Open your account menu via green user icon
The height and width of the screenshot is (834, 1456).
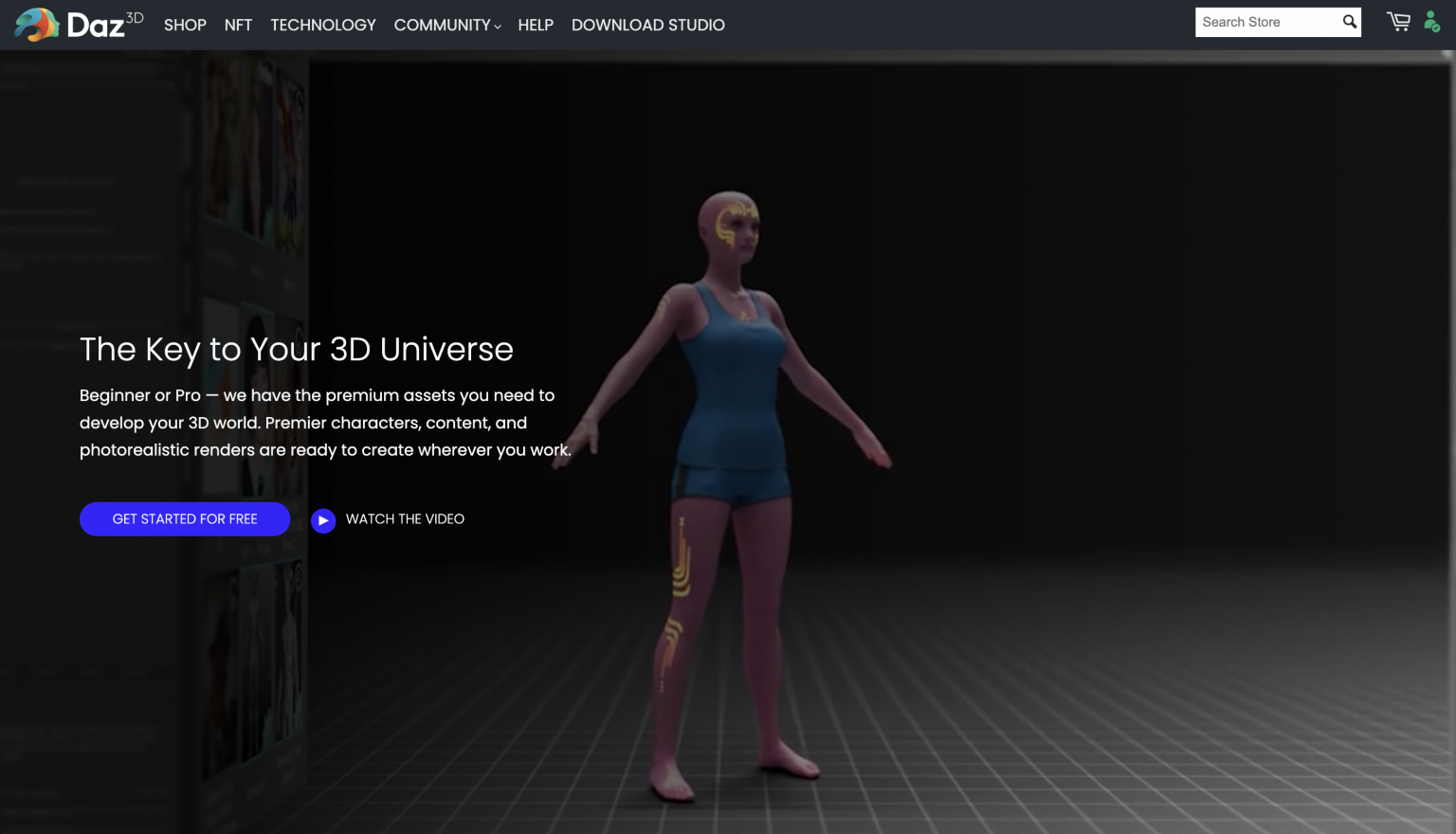click(x=1430, y=21)
